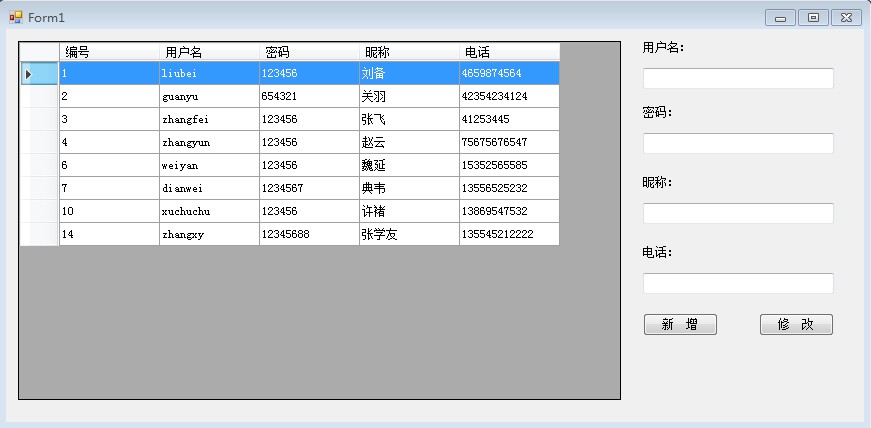This screenshot has width=871, height=428.
Task: Select cell 'xuchuchu'
Action: [x=209, y=212]
